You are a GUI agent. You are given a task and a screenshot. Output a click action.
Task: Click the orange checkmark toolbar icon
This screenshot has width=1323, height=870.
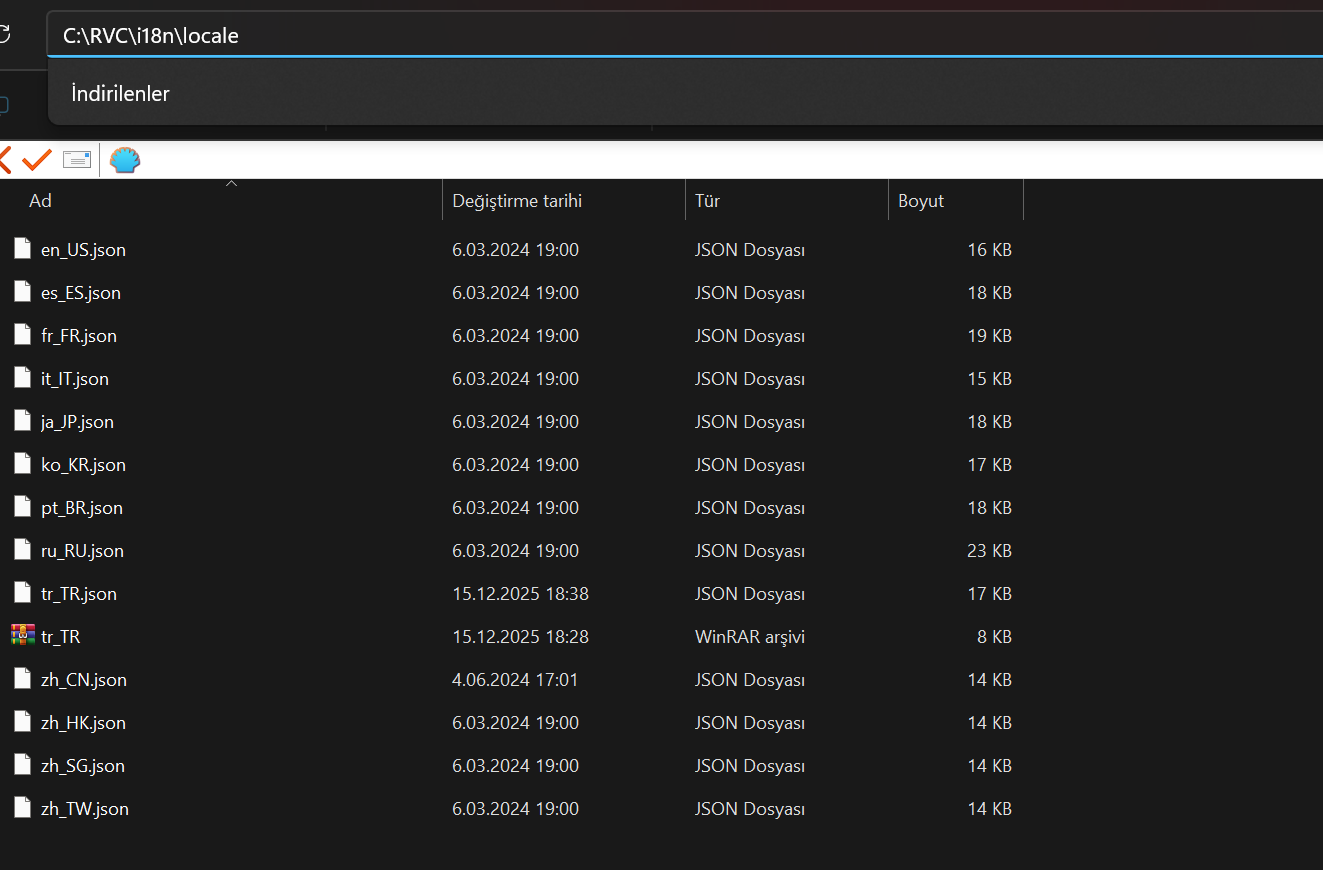(x=37, y=159)
